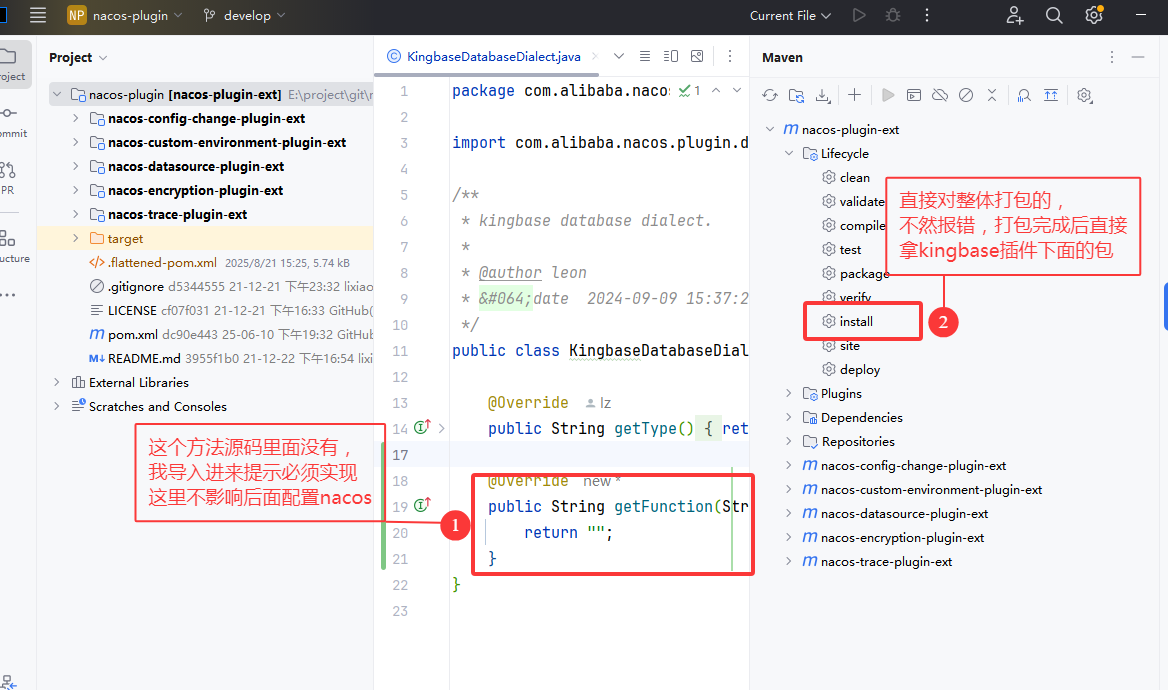This screenshot has width=1168, height=690.
Task: Close the KingbaseDatabaseDialect.java tab
Action: click(x=595, y=56)
